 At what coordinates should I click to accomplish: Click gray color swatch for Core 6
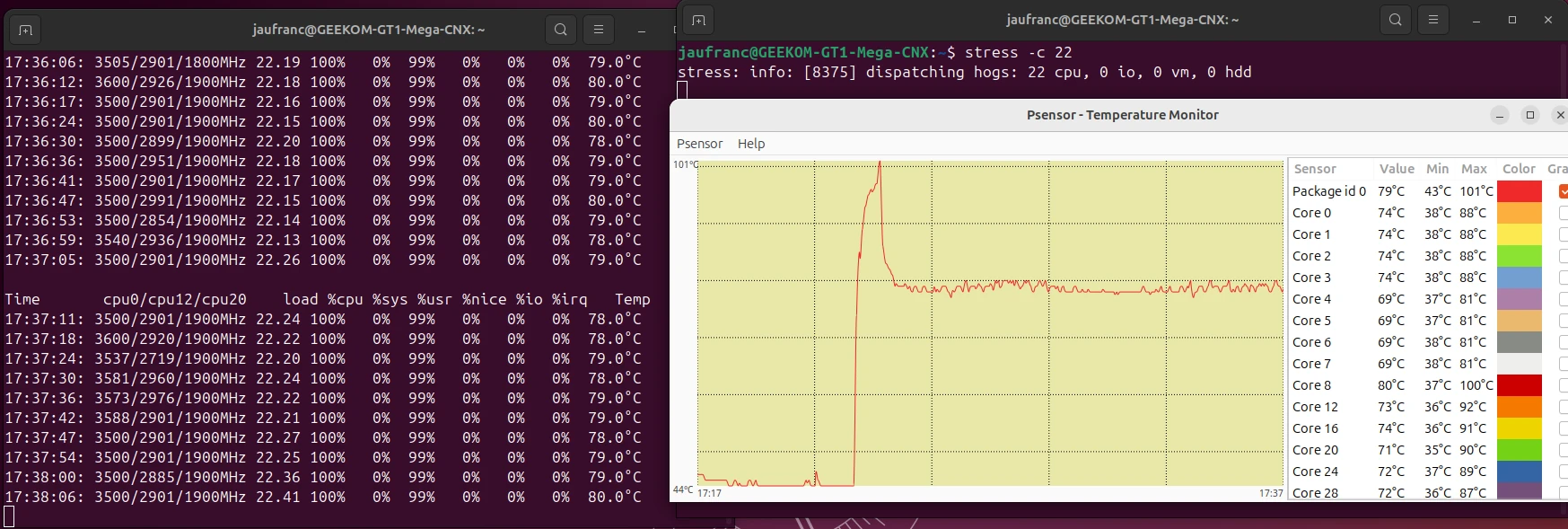1520,342
